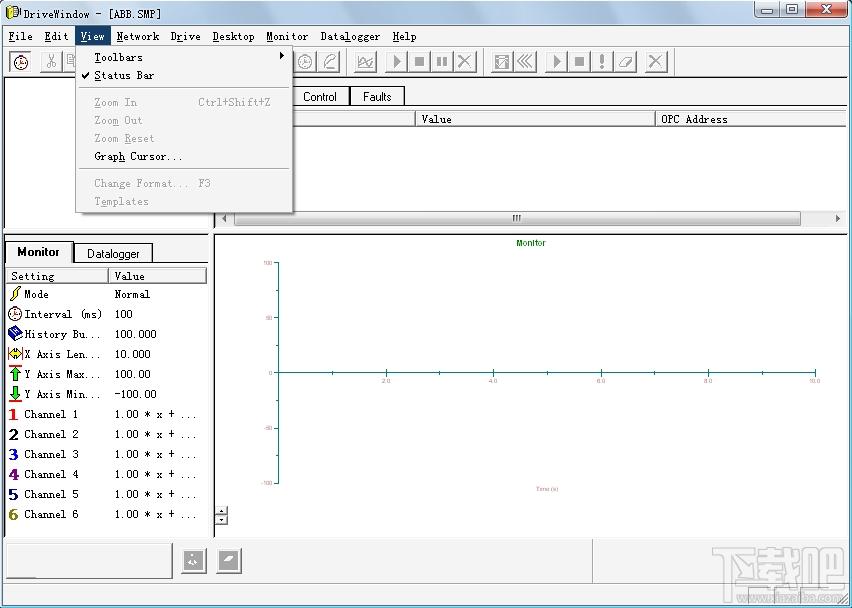Open the Datalogger menu in the menu bar
Image resolution: width=852 pixels, height=608 pixels.
click(x=350, y=36)
